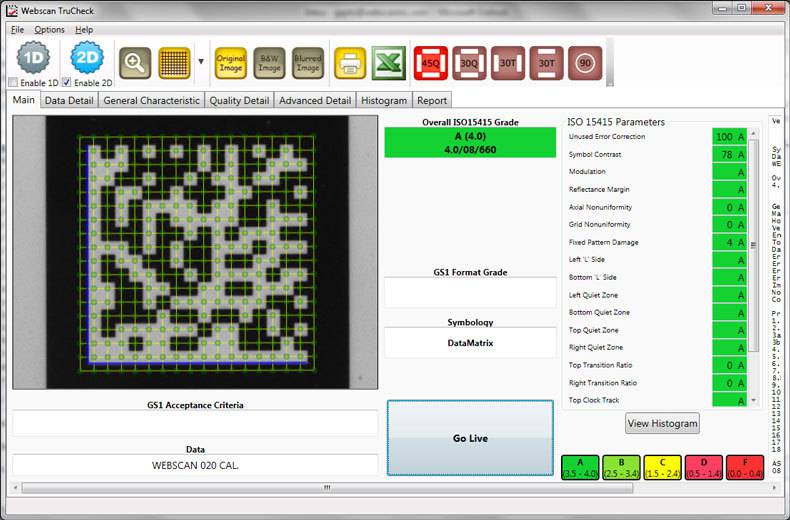Switch to the Quality Detail tab

tap(239, 100)
